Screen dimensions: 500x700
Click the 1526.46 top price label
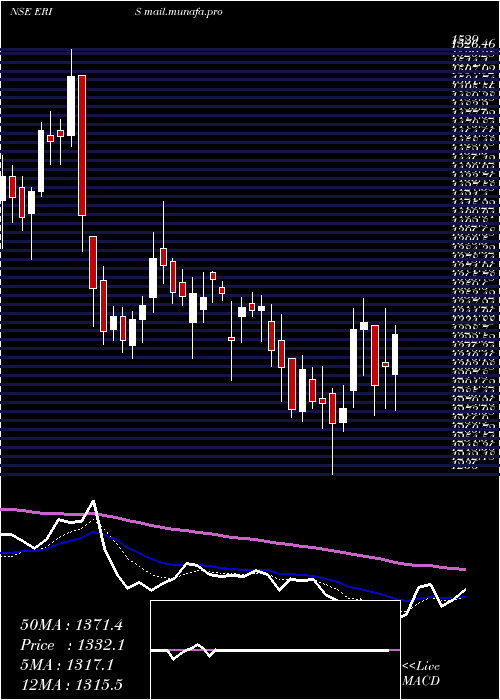473,44
